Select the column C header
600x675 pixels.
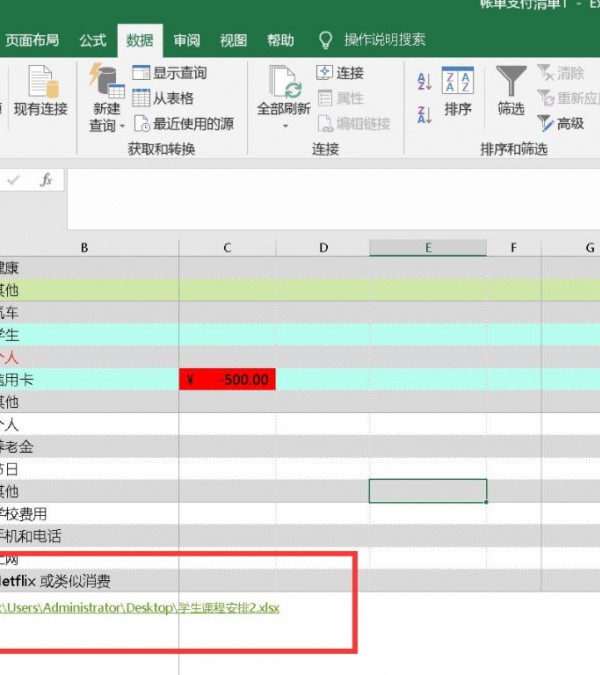pyautogui.click(x=227, y=248)
